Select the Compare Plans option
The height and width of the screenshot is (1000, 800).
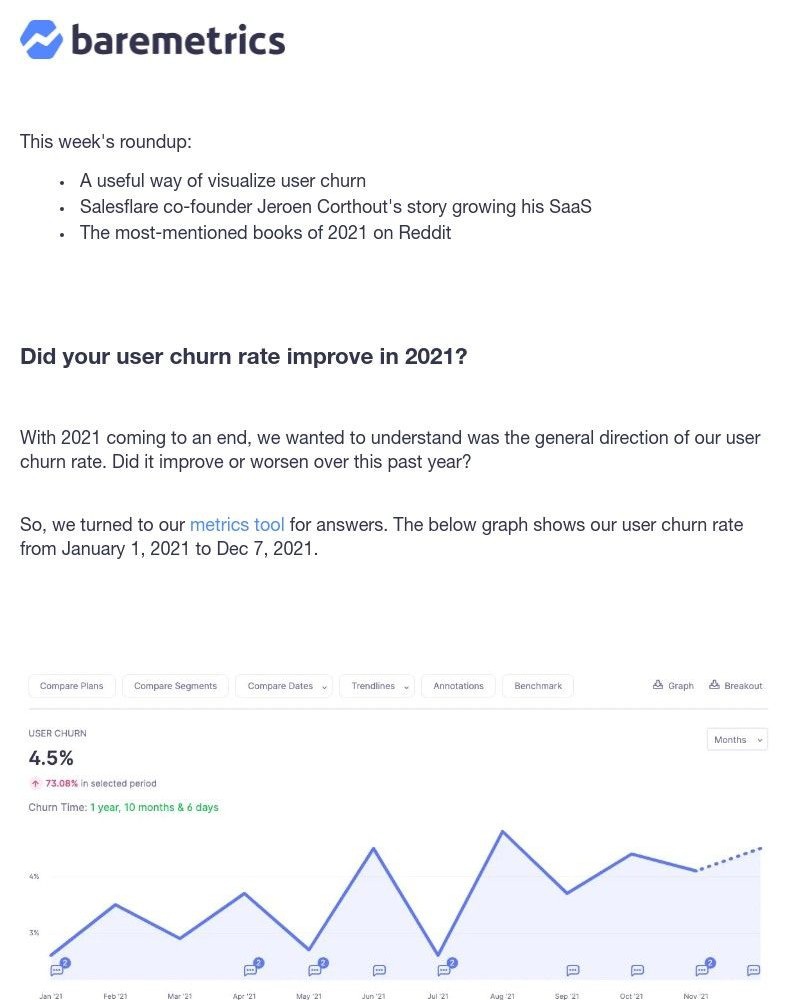(71, 686)
